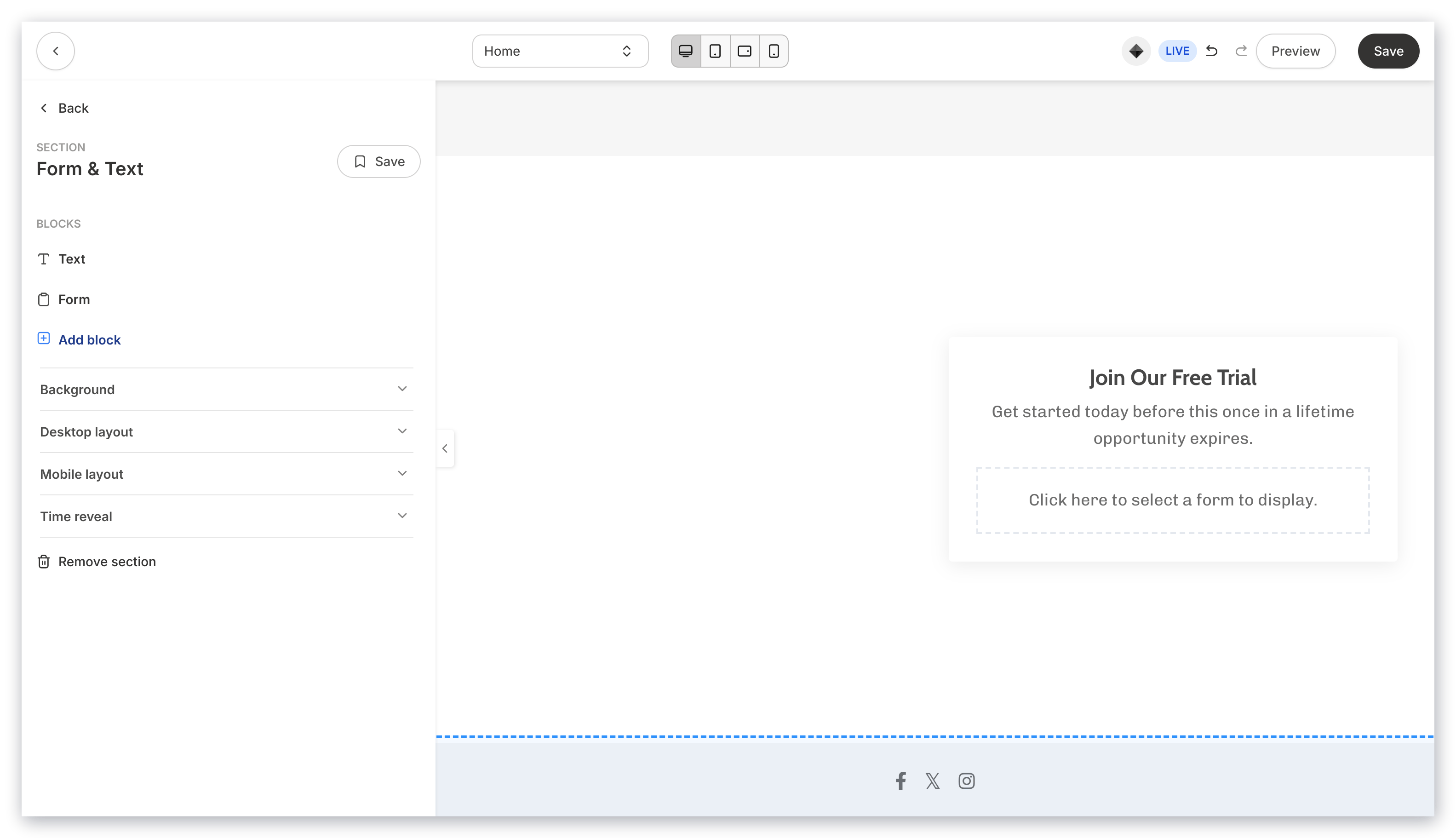Select the Join Our Free Trial heading

(1172, 378)
